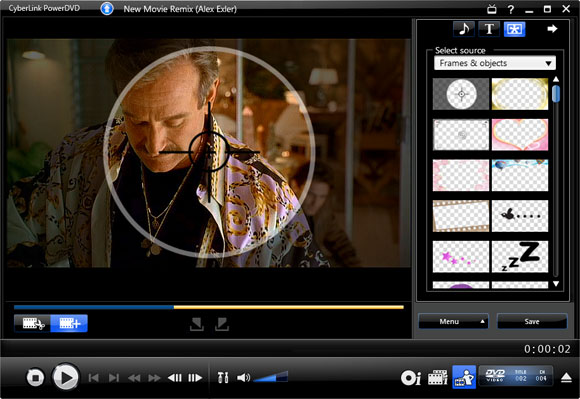Jump to previous chapter
The width and height of the screenshot is (580, 399).
[94, 378]
